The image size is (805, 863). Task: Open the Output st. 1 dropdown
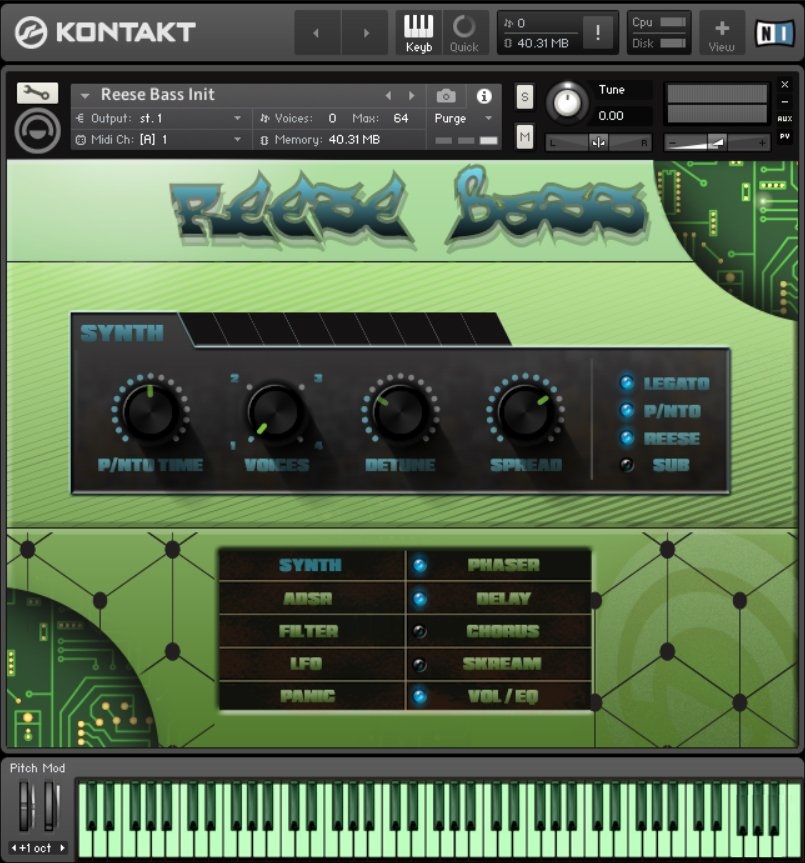[x=162, y=118]
